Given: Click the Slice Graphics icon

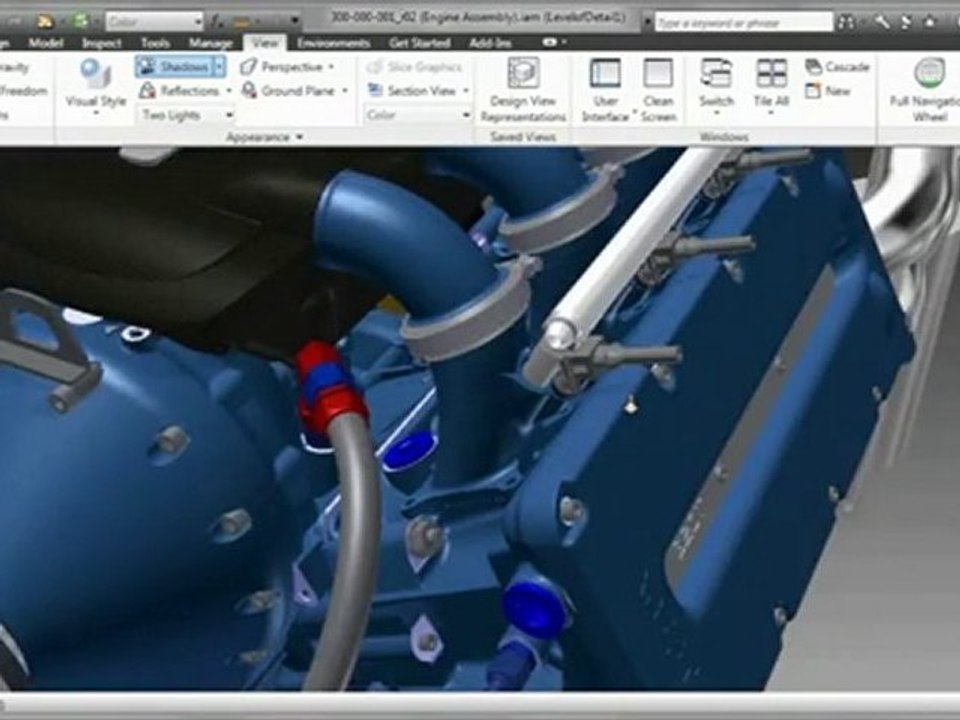Looking at the screenshot, I should 375,67.
